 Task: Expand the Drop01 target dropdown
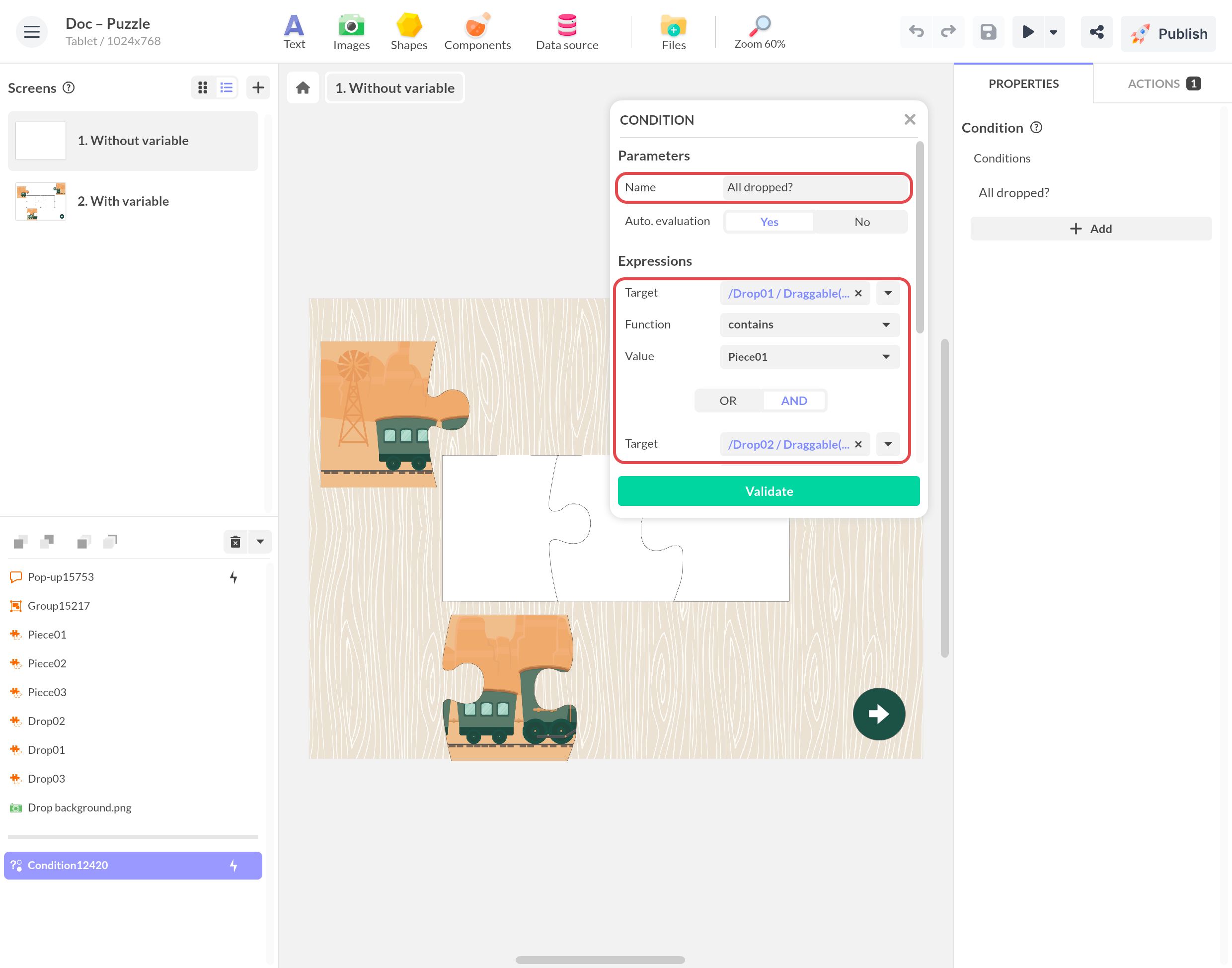tap(888, 293)
